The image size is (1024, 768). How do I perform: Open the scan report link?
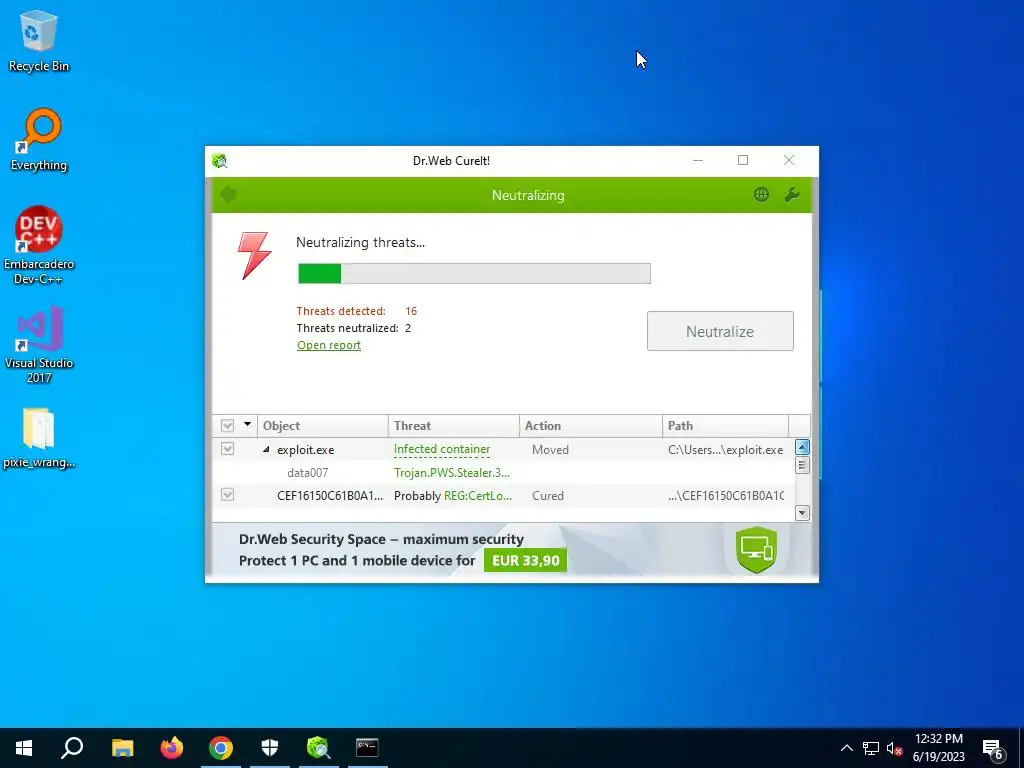pyautogui.click(x=328, y=345)
